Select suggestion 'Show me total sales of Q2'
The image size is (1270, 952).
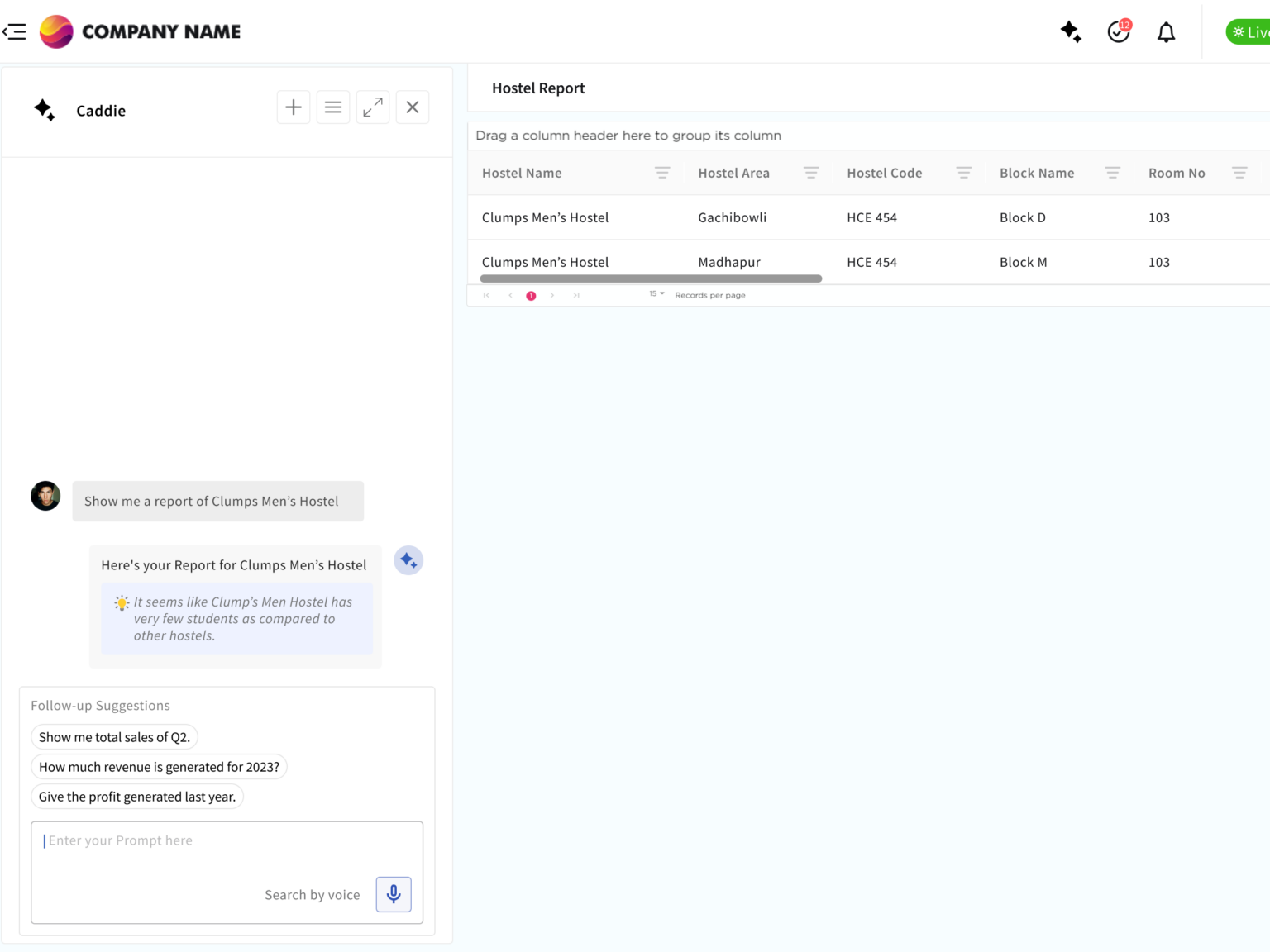114,736
